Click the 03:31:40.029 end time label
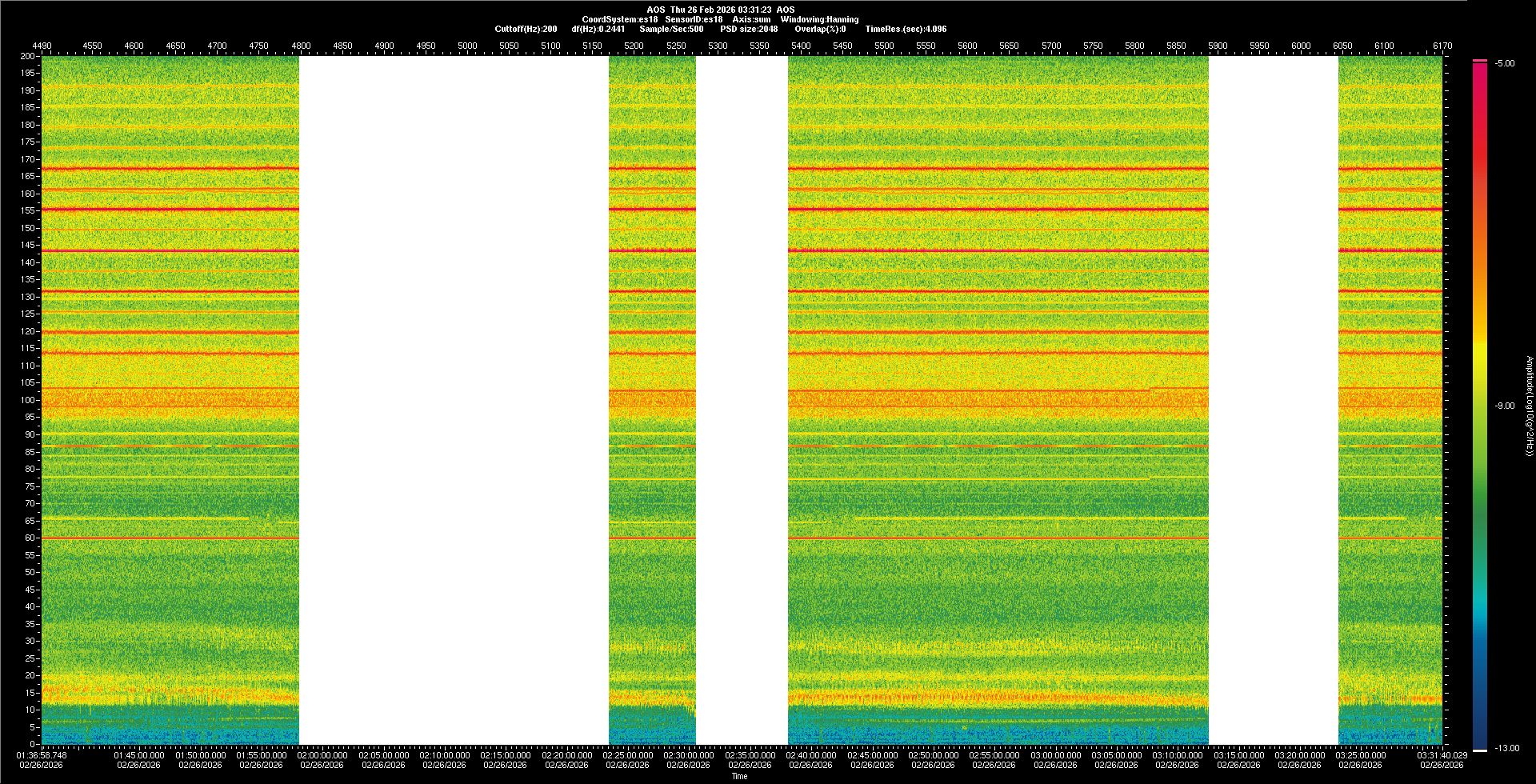Image resolution: width=1536 pixels, height=784 pixels. (1442, 755)
